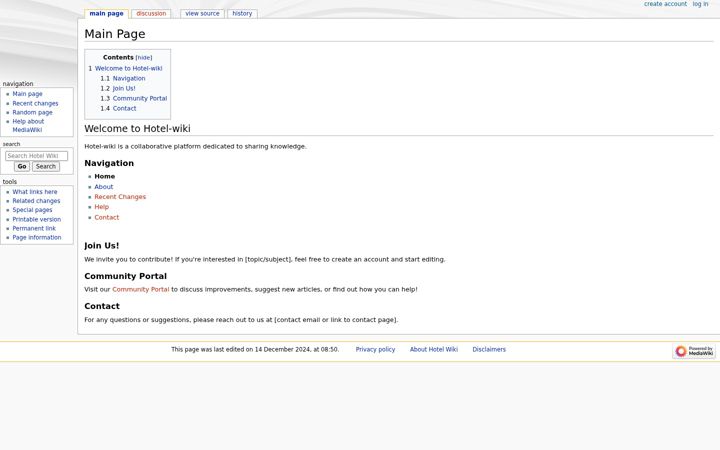
Task: Open the main page tab
Action: coord(106,14)
